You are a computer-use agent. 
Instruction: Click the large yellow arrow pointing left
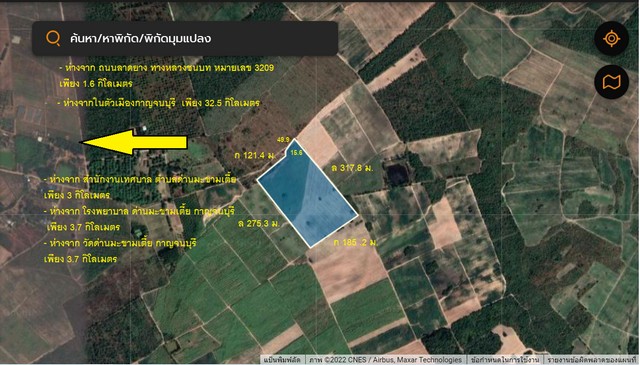(x=135, y=142)
